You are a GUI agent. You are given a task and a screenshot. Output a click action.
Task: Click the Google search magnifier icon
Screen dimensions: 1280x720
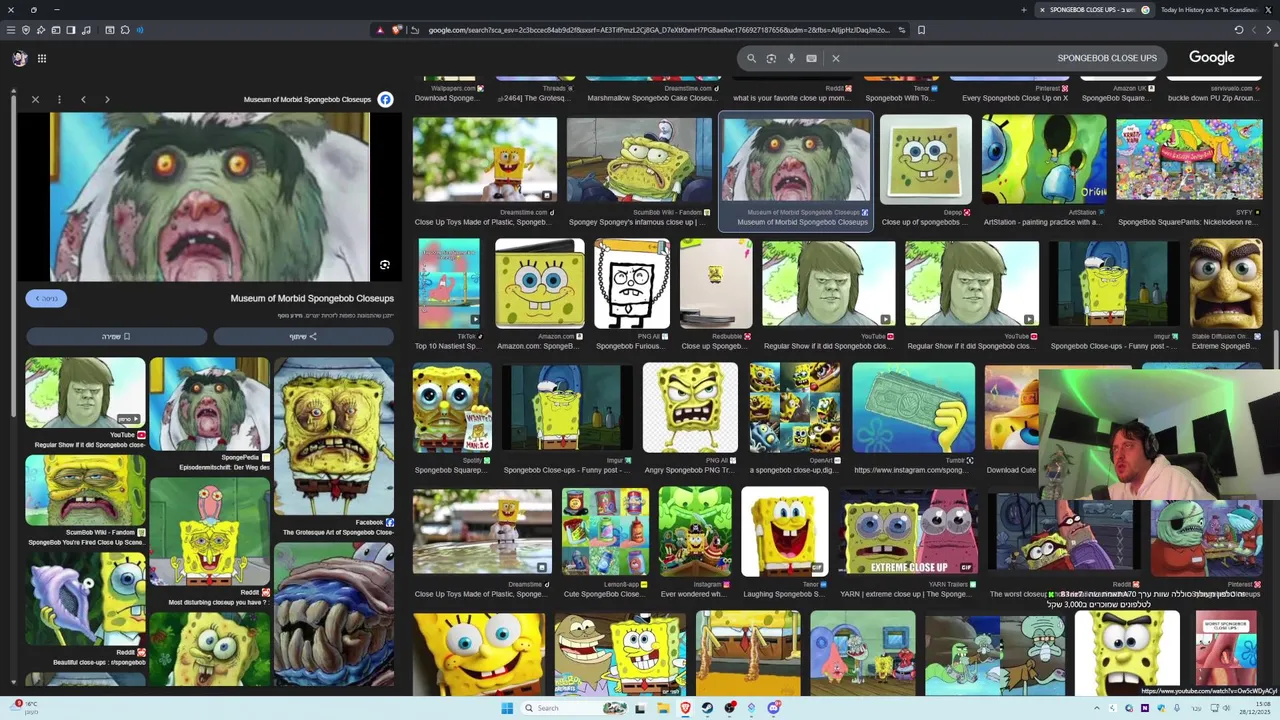coord(751,58)
